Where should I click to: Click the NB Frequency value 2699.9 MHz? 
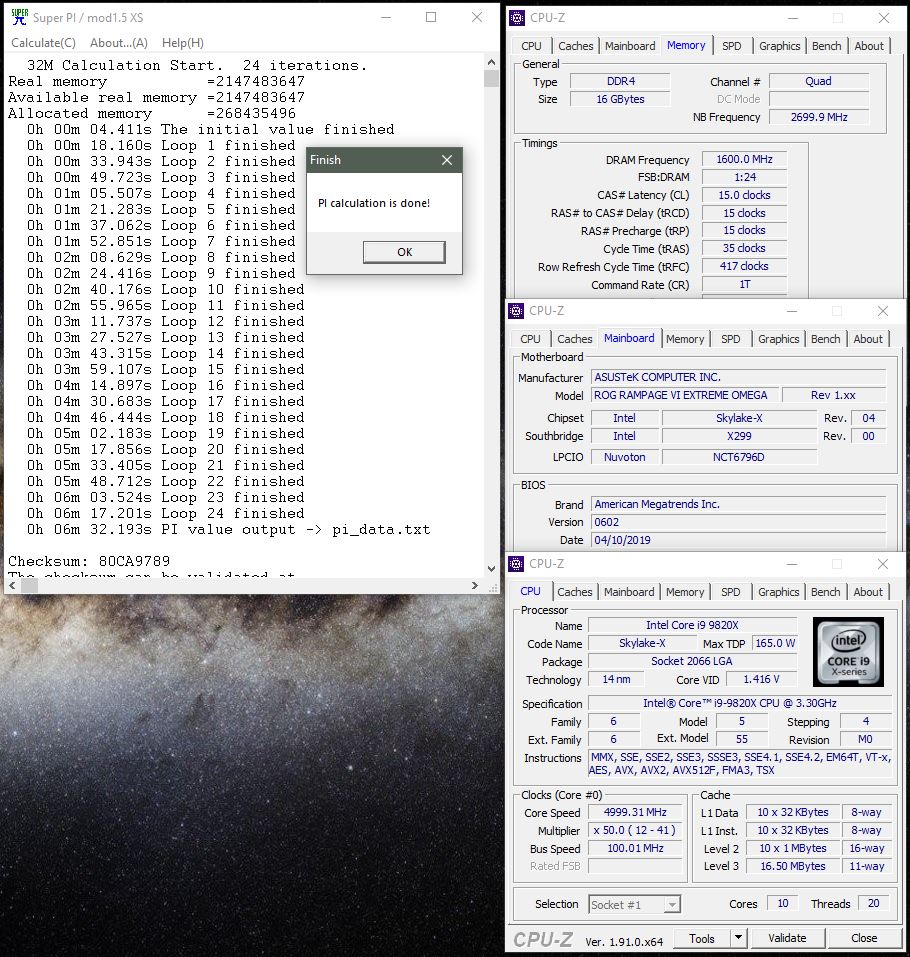point(819,117)
